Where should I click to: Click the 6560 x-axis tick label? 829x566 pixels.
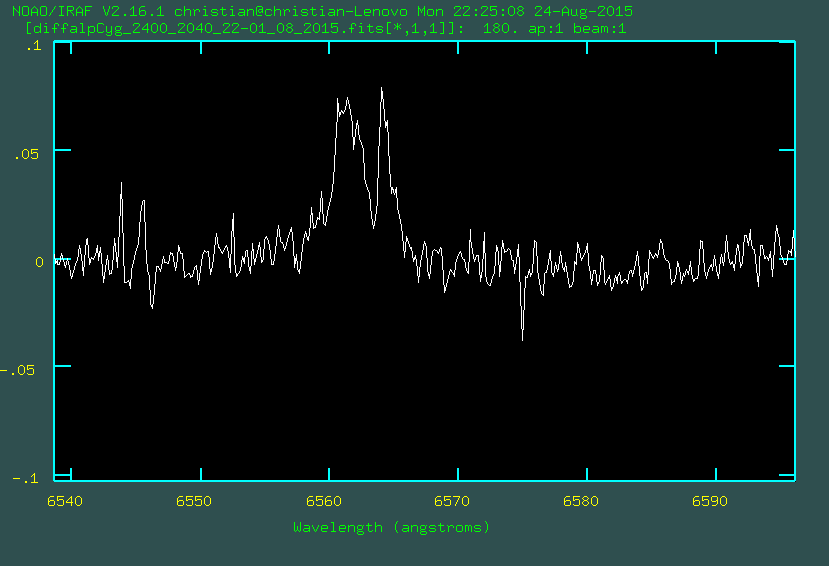pyautogui.click(x=323, y=500)
